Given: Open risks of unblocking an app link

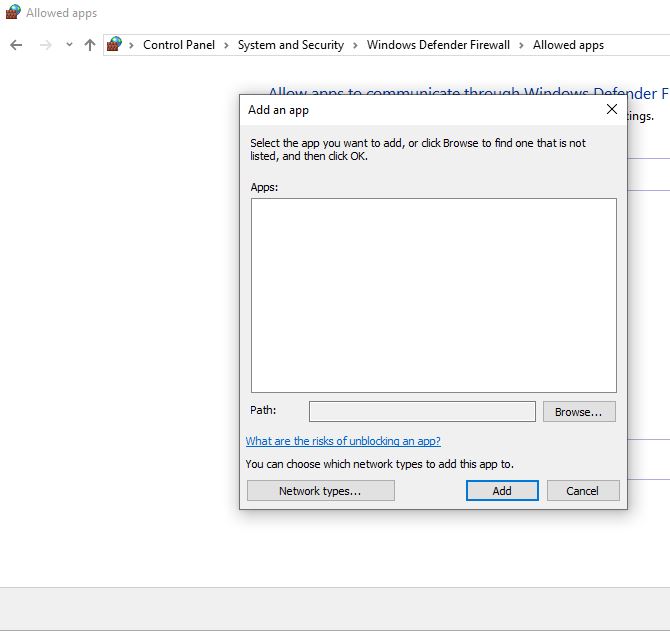Looking at the screenshot, I should (x=343, y=441).
